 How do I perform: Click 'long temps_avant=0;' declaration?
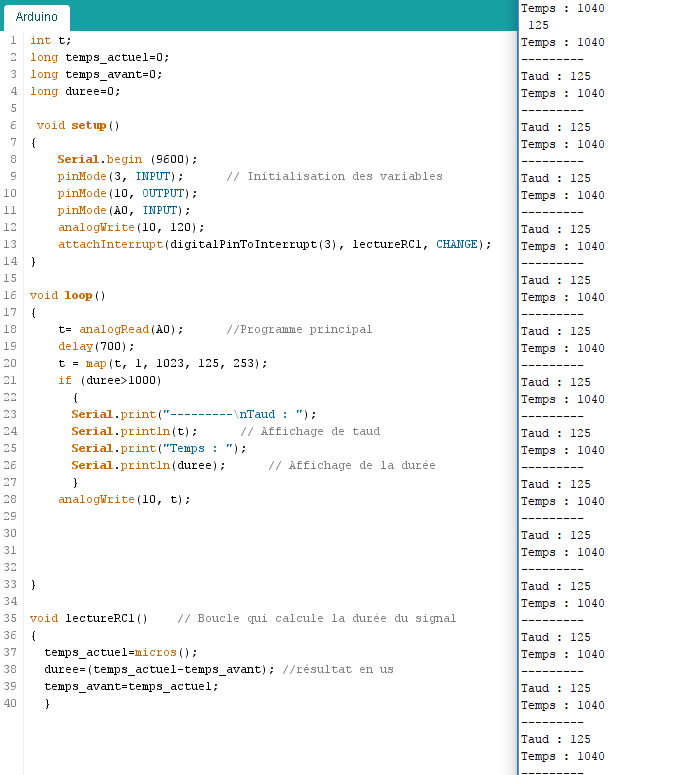(96, 74)
